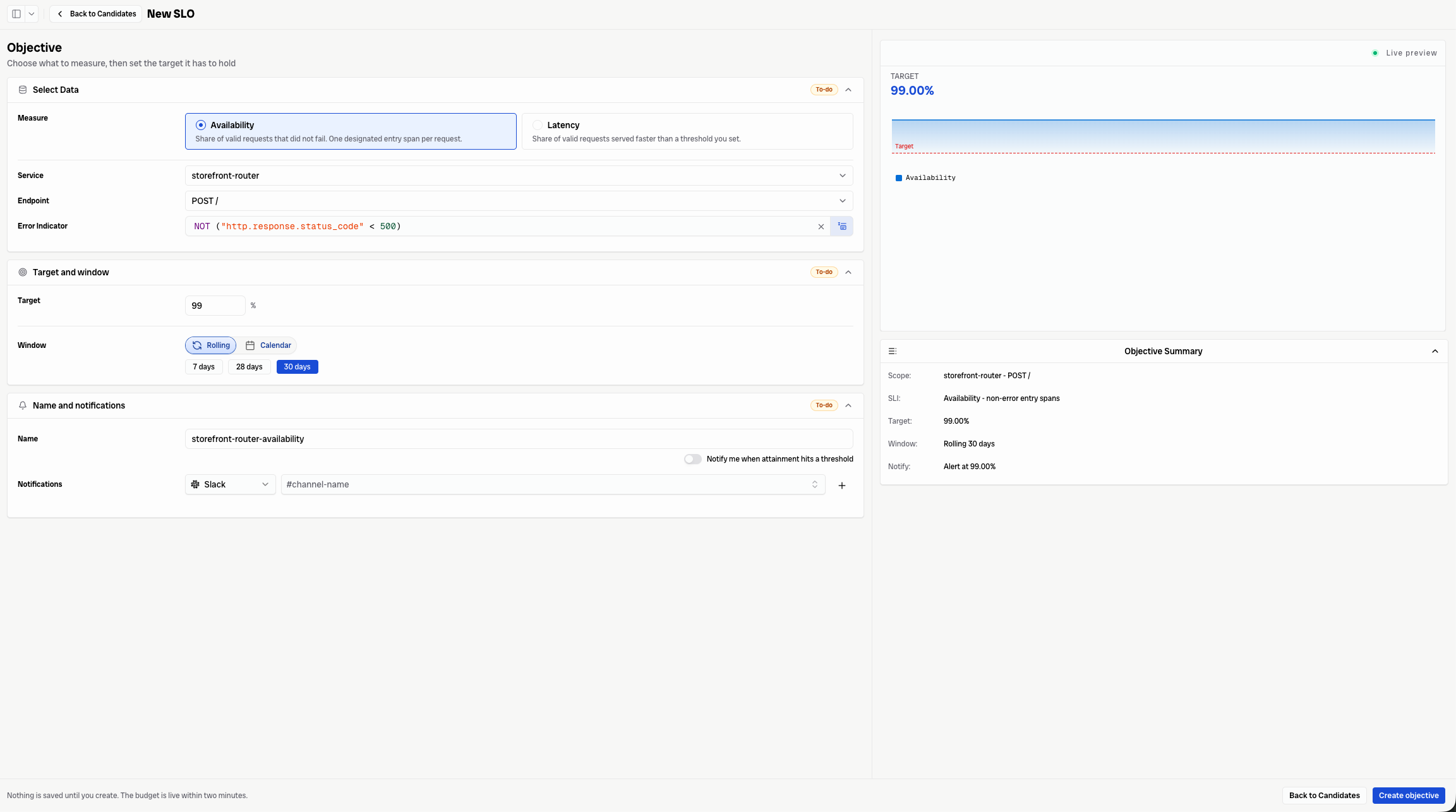Click the SLI value Availability - non-error entry spans
The height and width of the screenshot is (812, 1456).
pyautogui.click(x=1002, y=398)
